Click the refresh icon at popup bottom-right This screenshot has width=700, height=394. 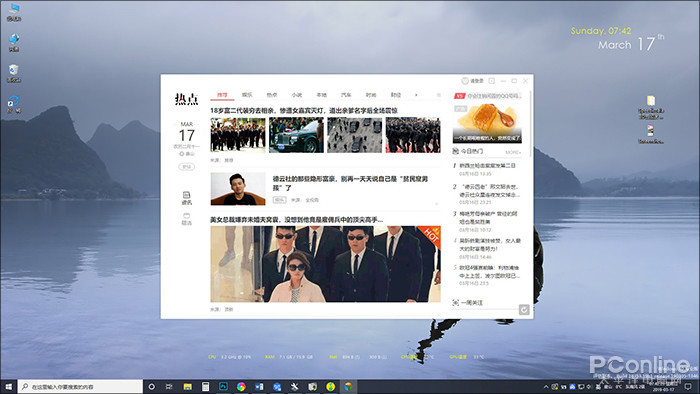524,310
